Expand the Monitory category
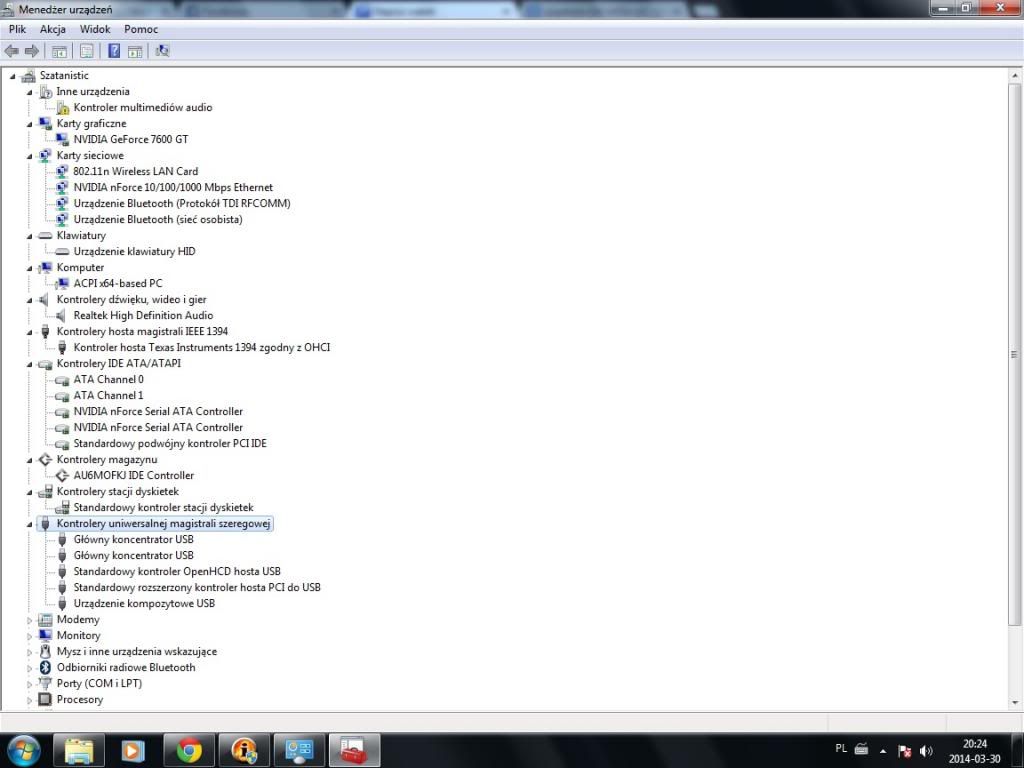The image size is (1024, 768). click(29, 636)
